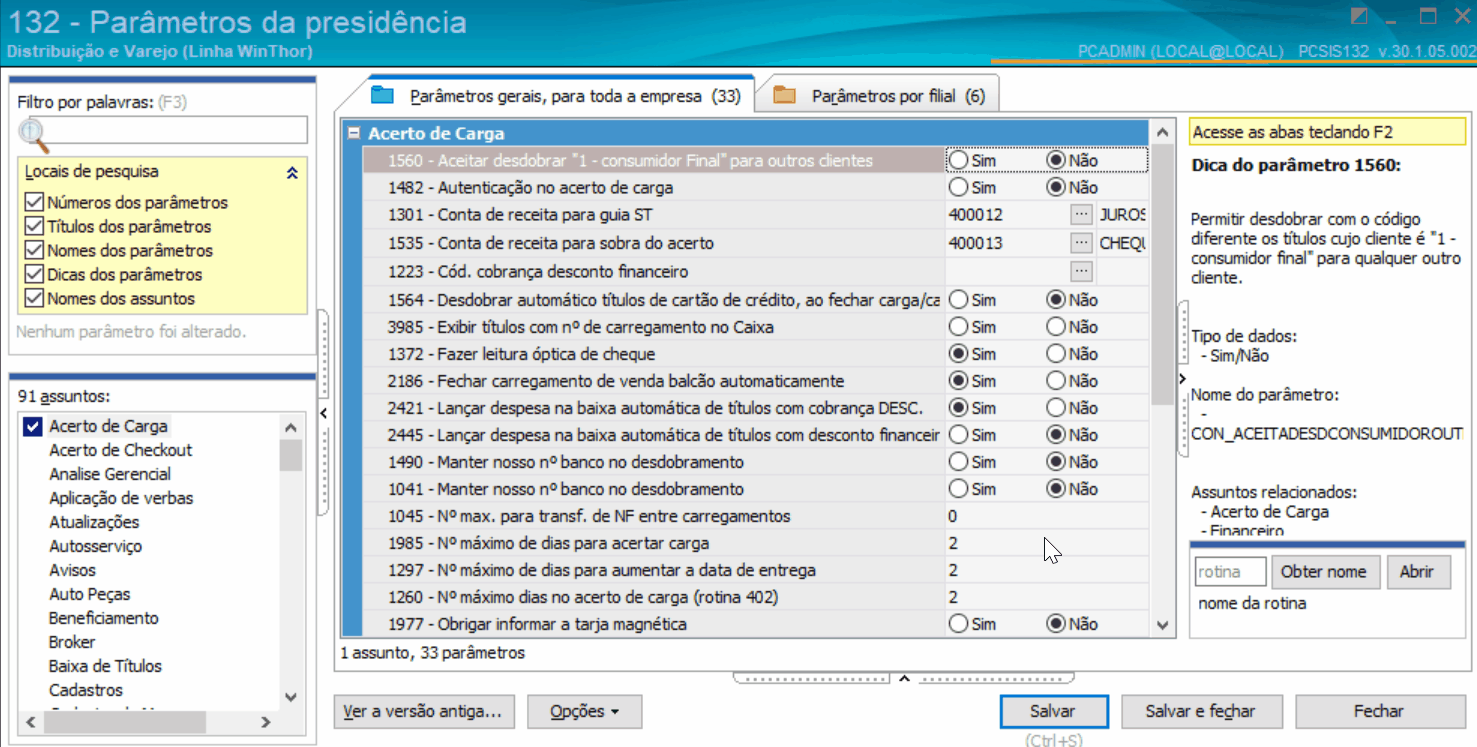Viewport: 1477px width, 747px height.
Task: Click right hint panel collapse arrow
Action: pyautogui.click(x=1182, y=379)
